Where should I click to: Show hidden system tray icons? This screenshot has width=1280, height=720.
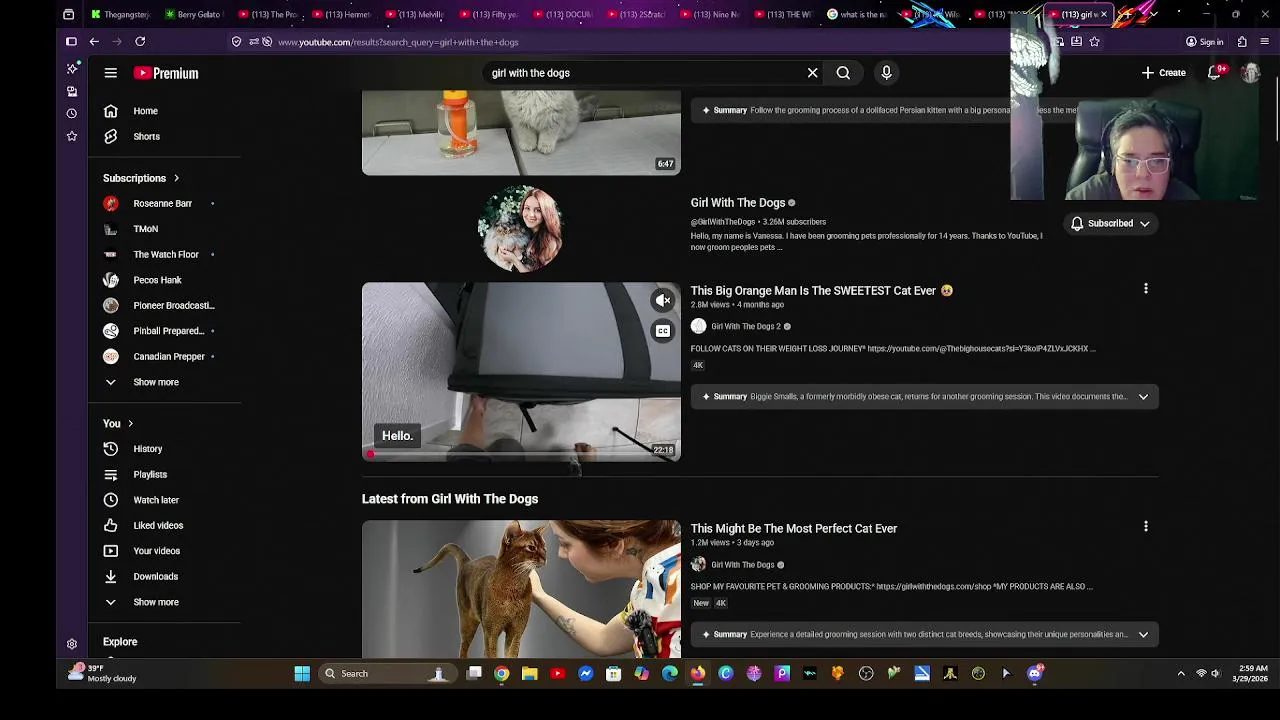[1181, 674]
